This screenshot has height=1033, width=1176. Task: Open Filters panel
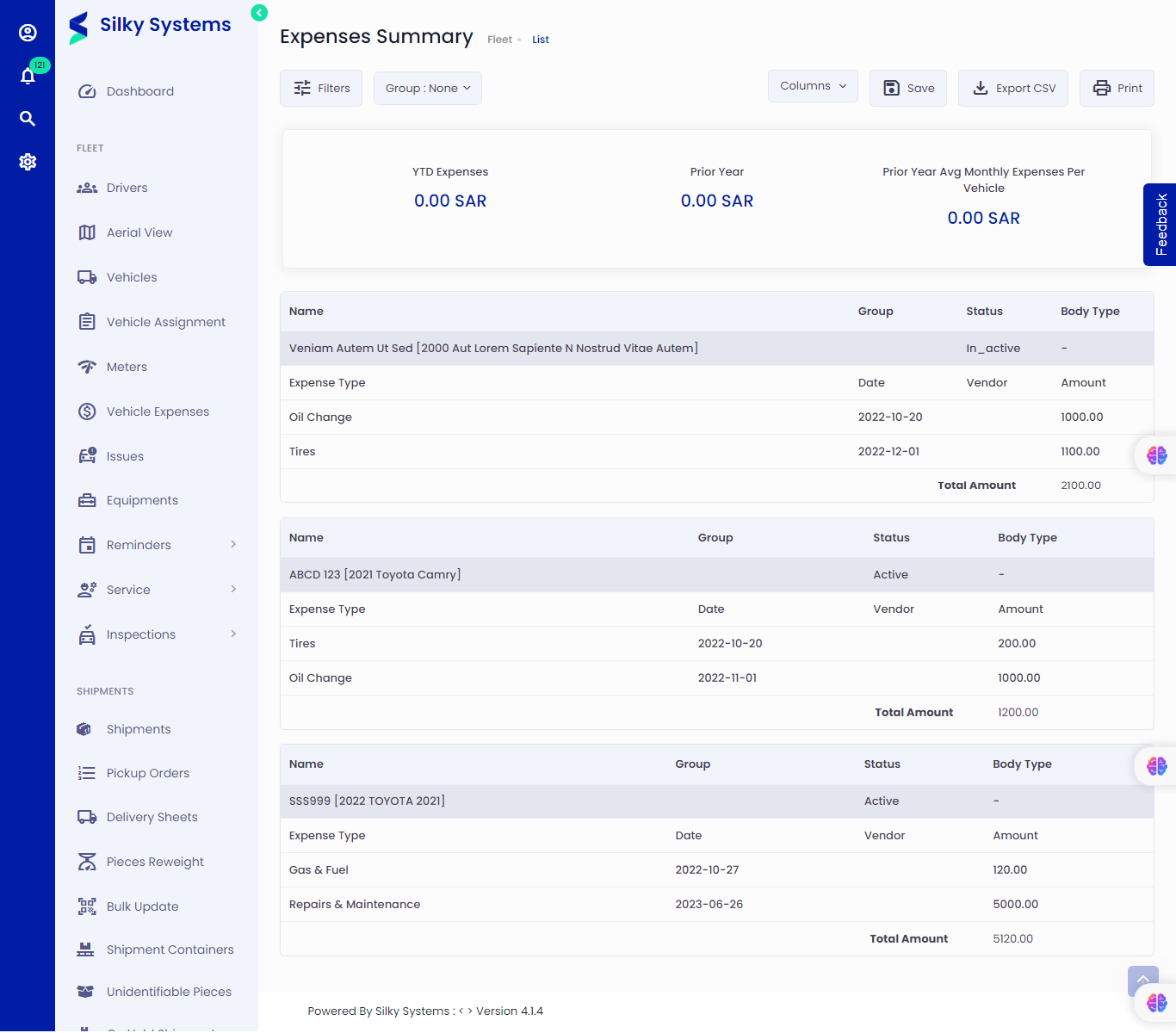[x=321, y=89]
